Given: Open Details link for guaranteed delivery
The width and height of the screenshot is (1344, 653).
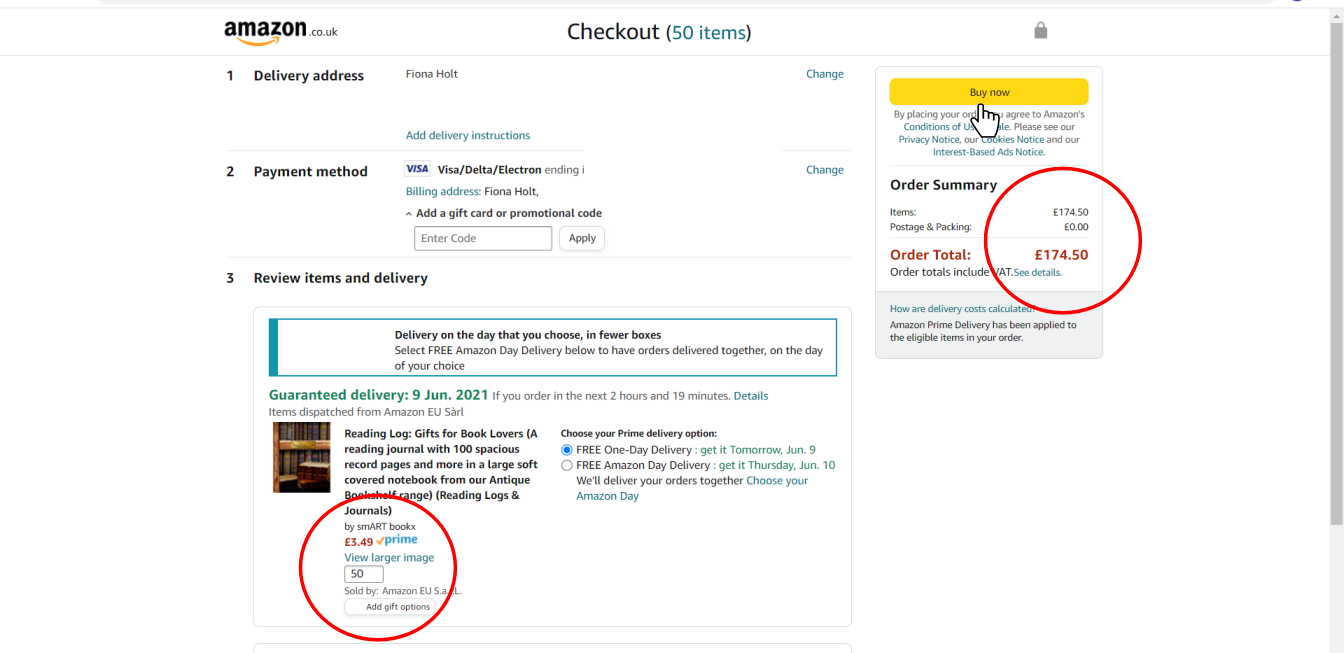Looking at the screenshot, I should (x=751, y=396).
